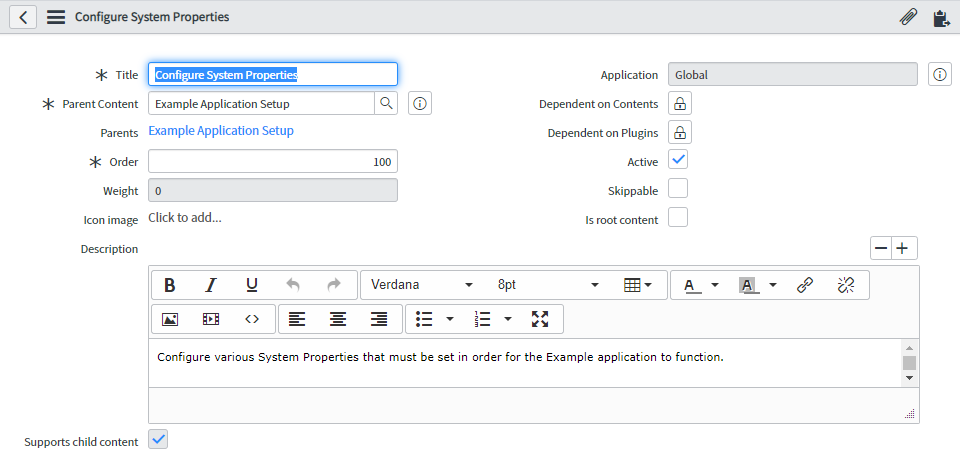Click the Insert image icon in editor
960x455 pixels.
[x=170, y=319]
